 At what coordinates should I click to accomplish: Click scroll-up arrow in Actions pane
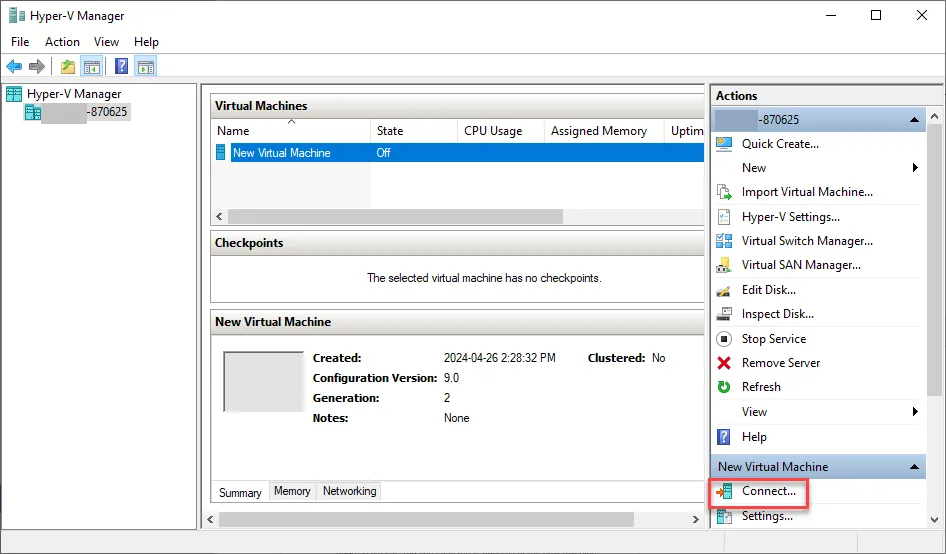[934, 115]
